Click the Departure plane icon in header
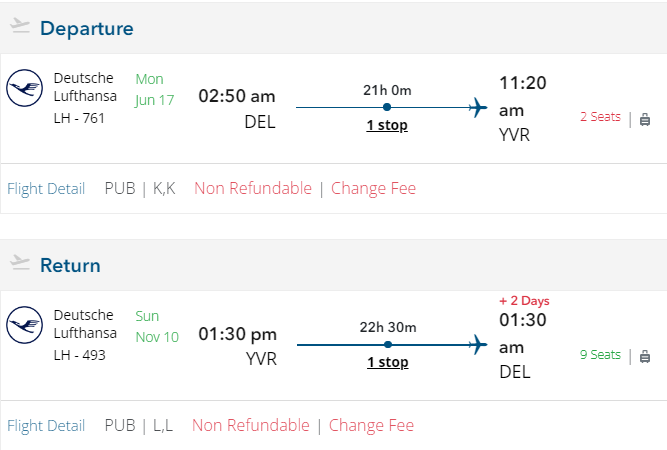This screenshot has height=450, width=667. pos(20,27)
